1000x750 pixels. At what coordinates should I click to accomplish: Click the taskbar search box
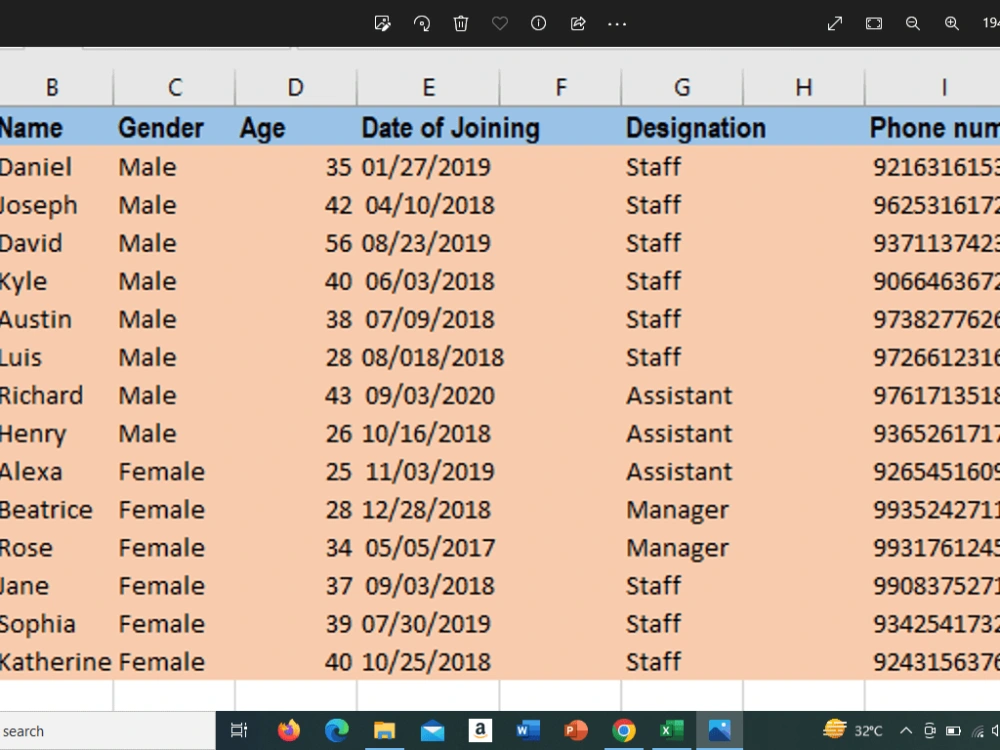pyautogui.click(x=107, y=731)
